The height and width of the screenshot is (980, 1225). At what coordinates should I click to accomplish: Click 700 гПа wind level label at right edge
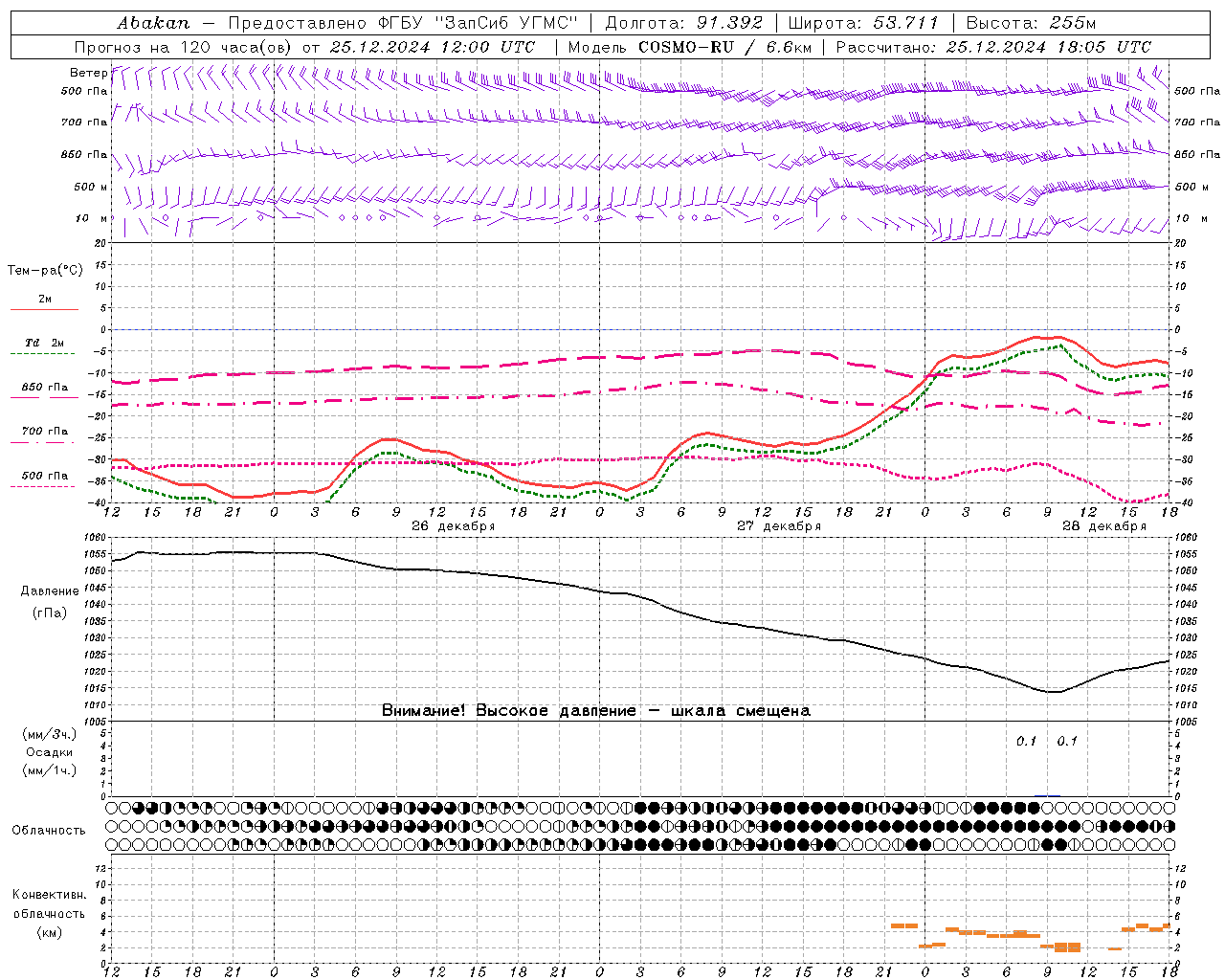point(1197,122)
